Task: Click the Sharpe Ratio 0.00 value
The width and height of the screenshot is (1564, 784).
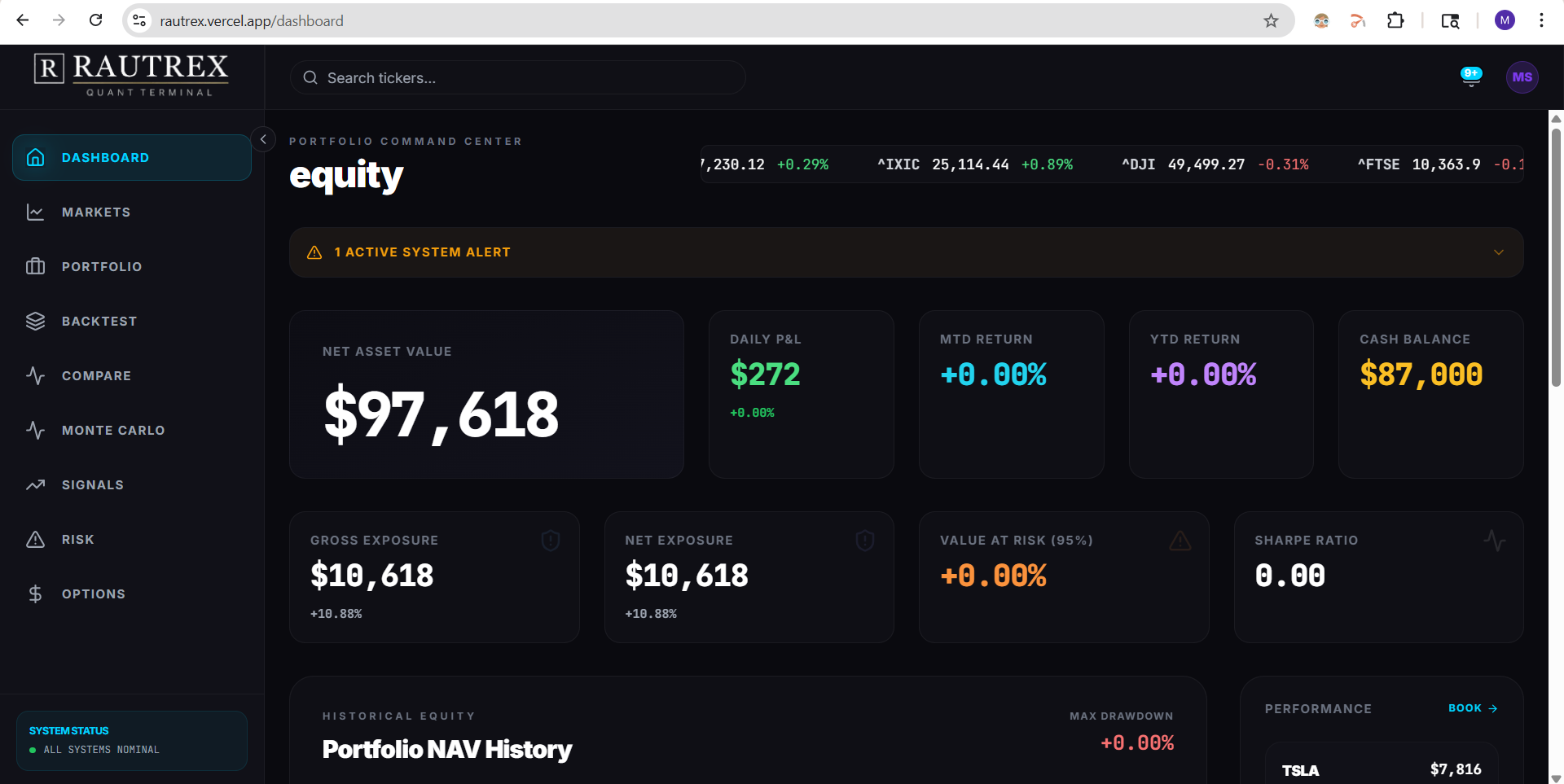Action: (1290, 576)
